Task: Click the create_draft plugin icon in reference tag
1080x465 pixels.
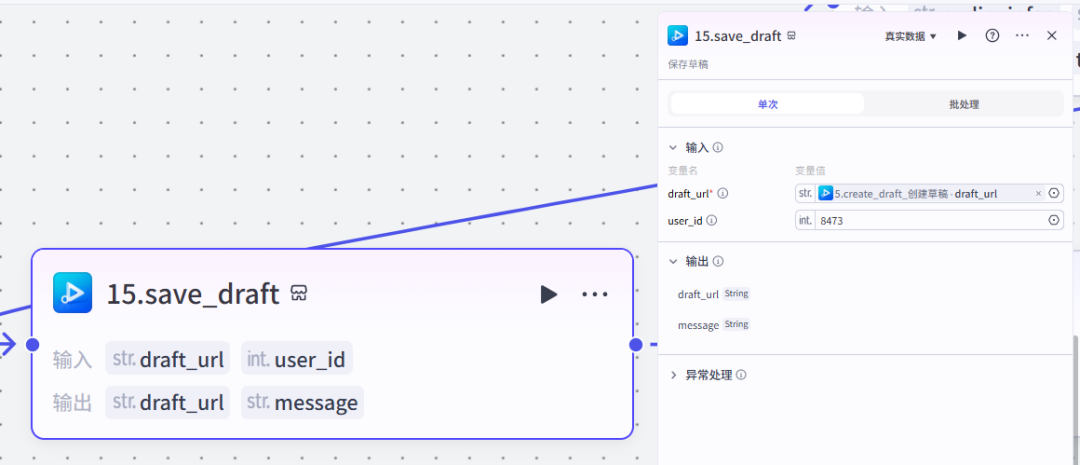Action: tap(826, 194)
